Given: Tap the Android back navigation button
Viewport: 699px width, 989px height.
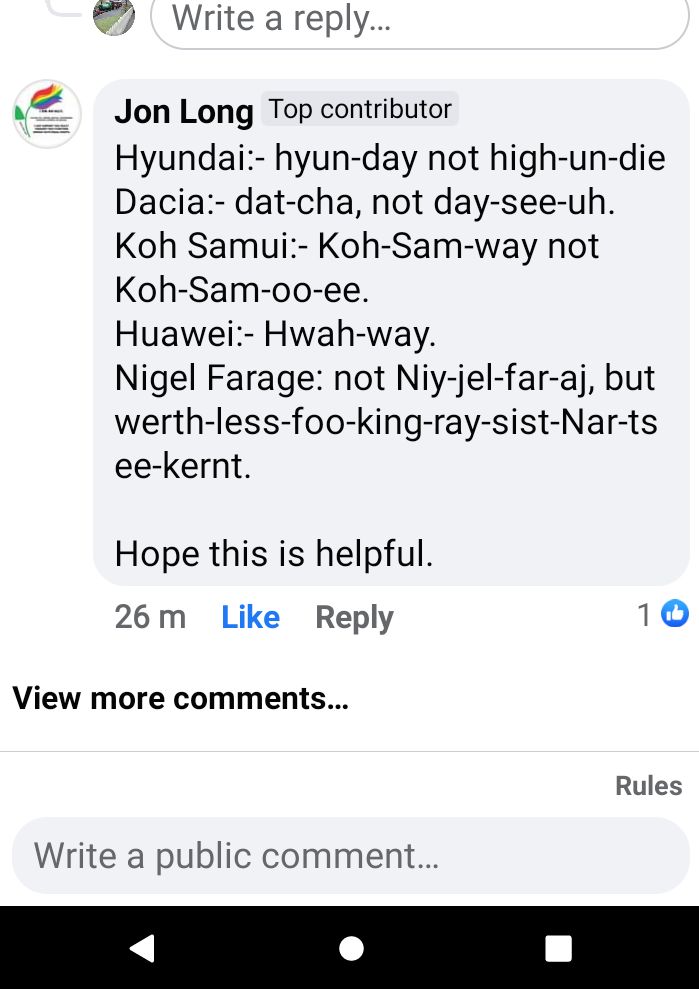Looking at the screenshot, I should [x=142, y=948].
